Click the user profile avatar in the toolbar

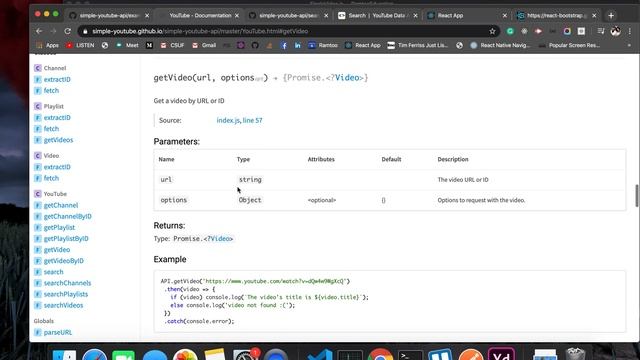616,31
